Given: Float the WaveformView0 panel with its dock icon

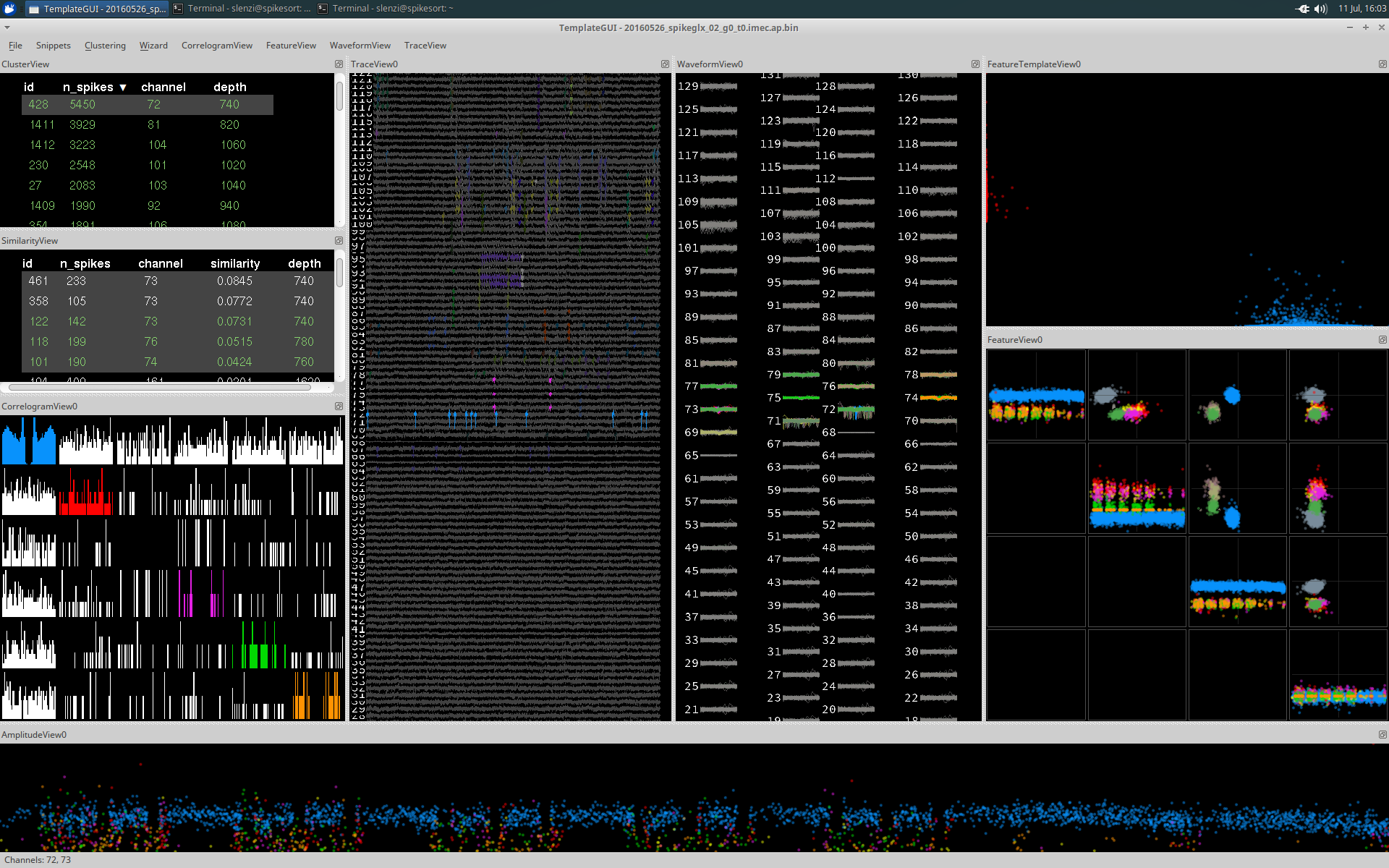Looking at the screenshot, I should pyautogui.click(x=975, y=64).
